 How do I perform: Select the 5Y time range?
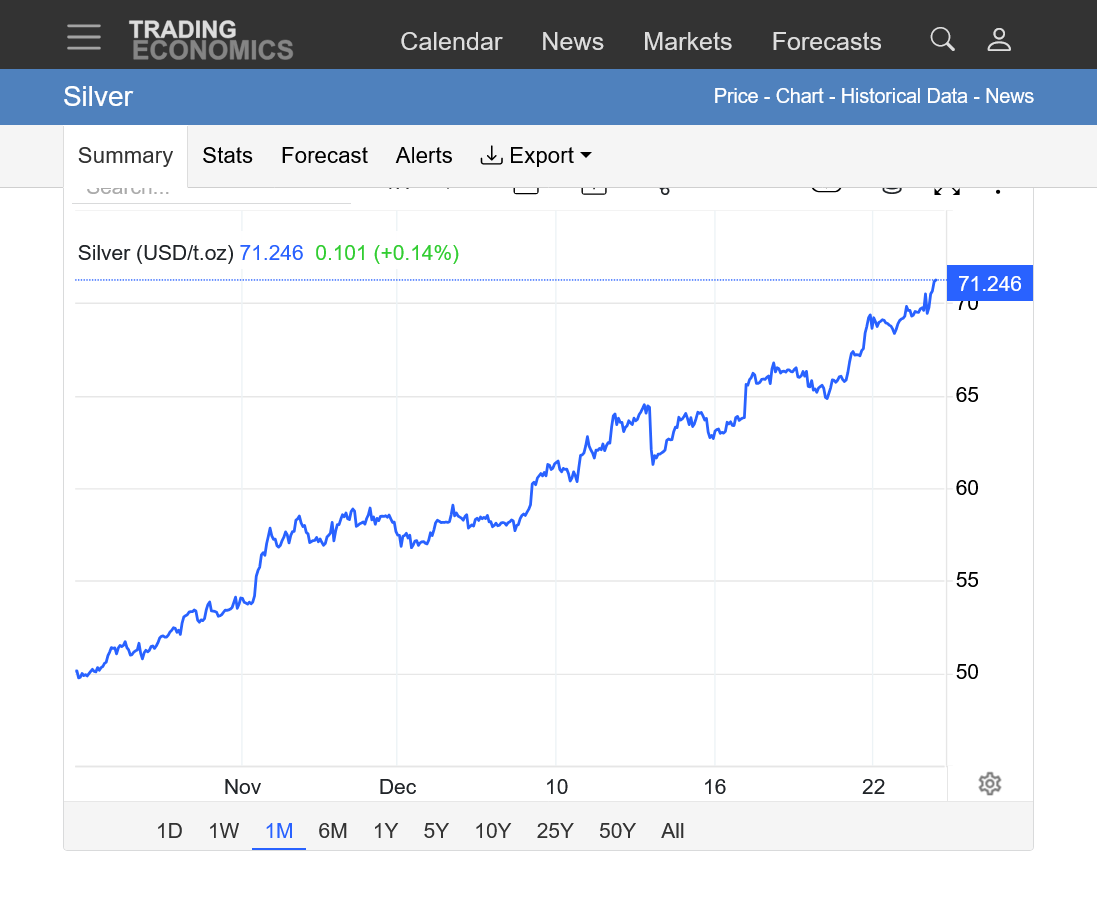tap(436, 831)
